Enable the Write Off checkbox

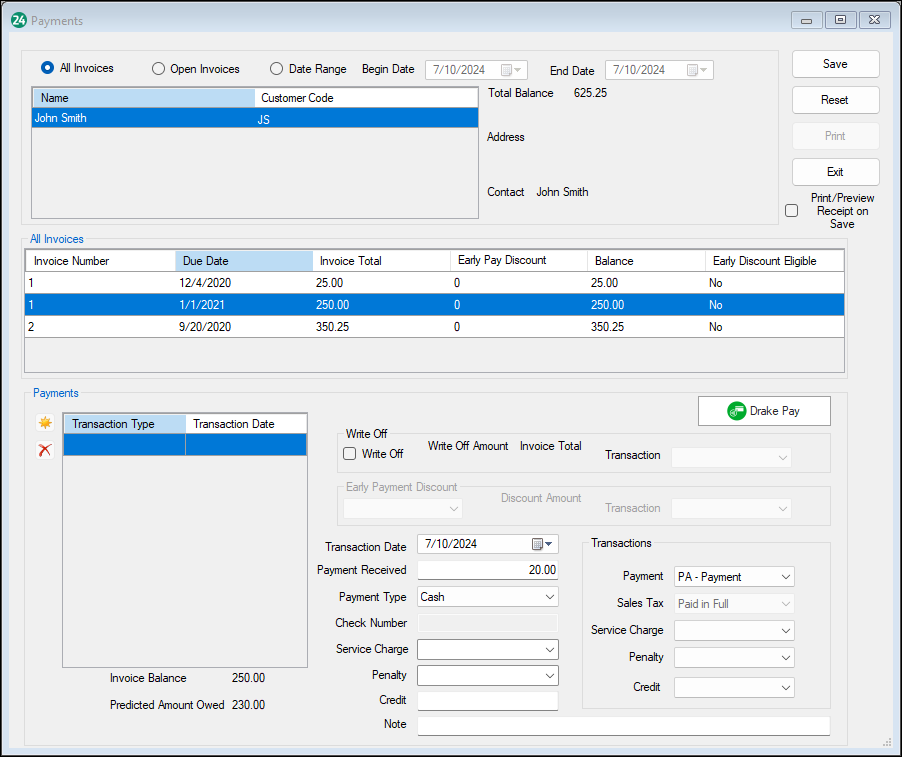click(349, 453)
